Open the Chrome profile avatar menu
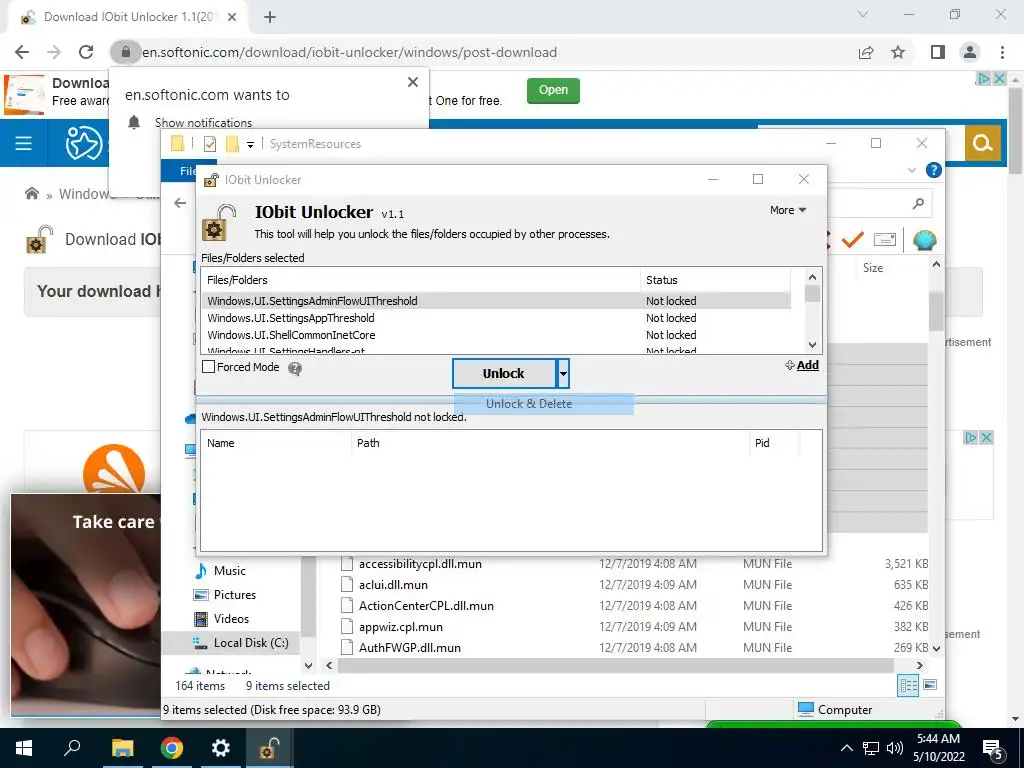The height and width of the screenshot is (768, 1024). (970, 52)
